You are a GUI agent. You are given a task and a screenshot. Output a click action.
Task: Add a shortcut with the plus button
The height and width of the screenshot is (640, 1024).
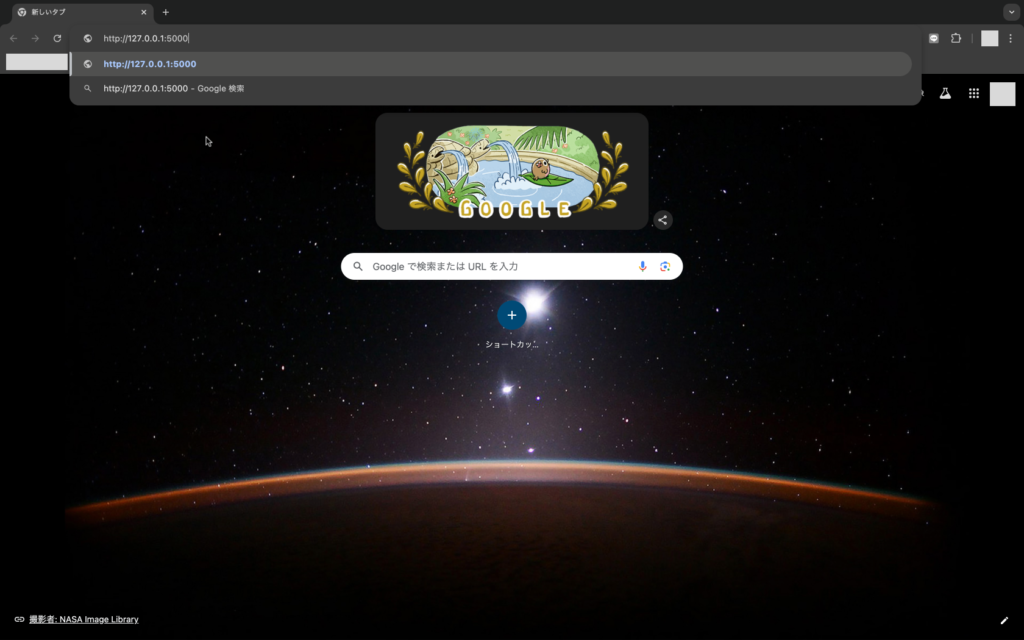pyautogui.click(x=512, y=315)
